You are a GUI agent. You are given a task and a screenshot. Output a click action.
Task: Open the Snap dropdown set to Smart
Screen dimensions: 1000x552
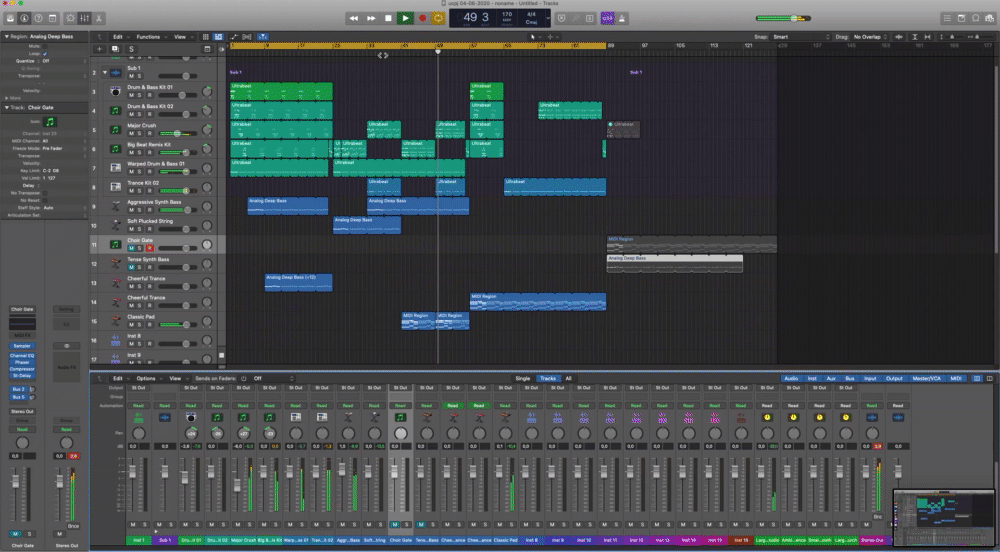[x=795, y=36]
